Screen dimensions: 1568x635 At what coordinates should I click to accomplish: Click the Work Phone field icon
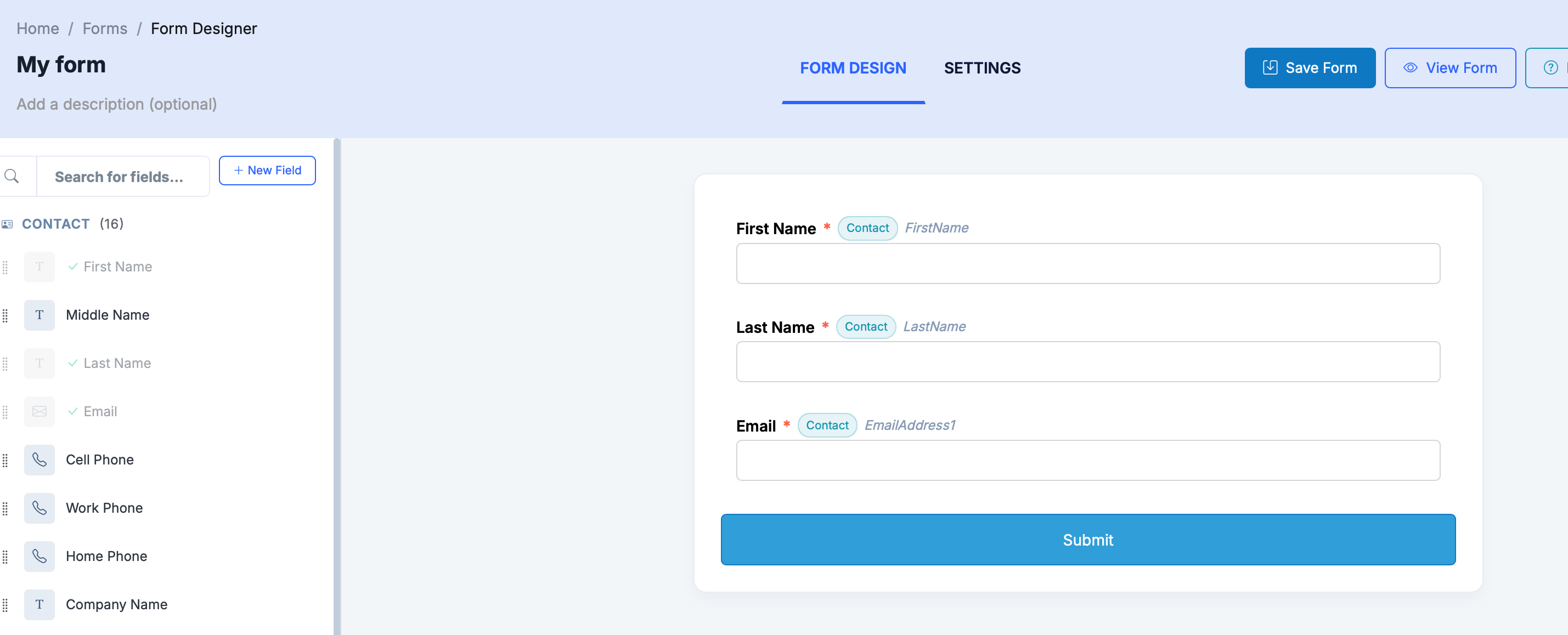[40, 508]
